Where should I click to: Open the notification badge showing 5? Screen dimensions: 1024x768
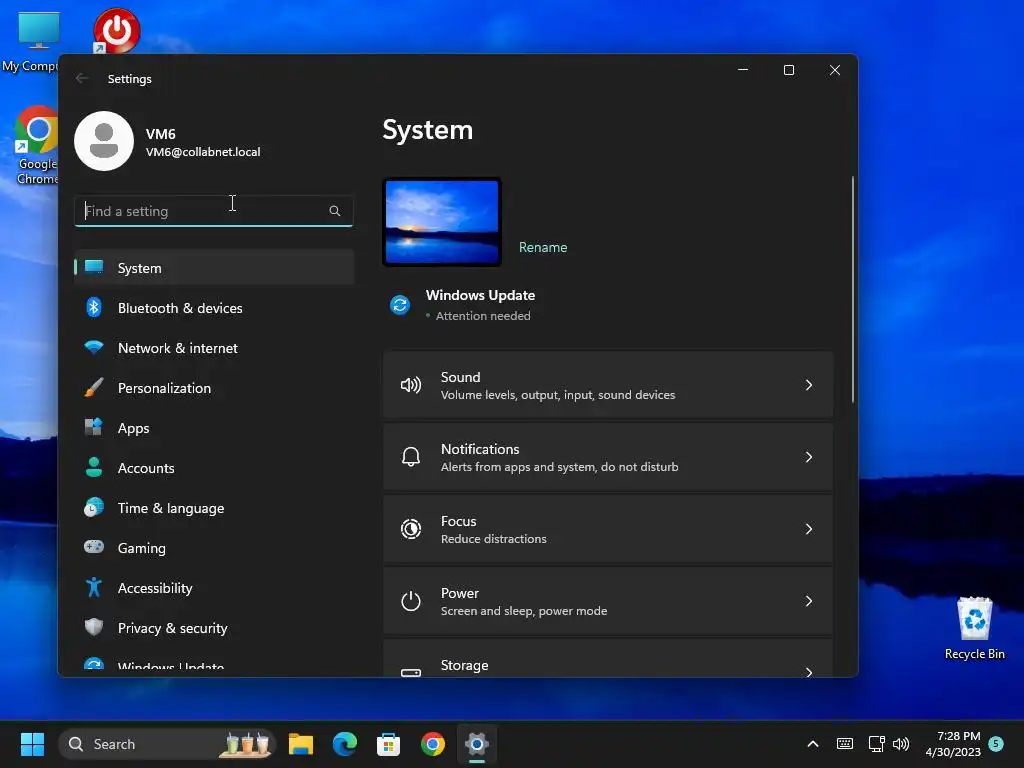tap(996, 743)
